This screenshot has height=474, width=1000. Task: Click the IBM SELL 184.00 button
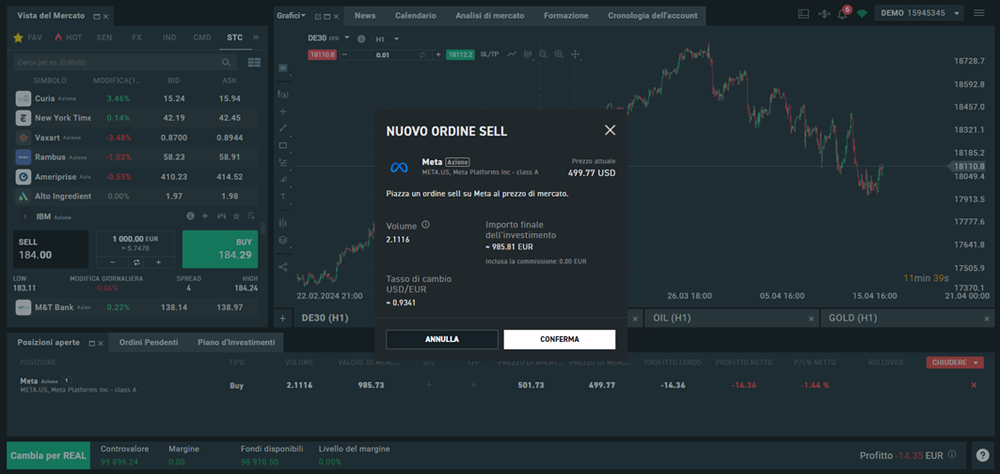coord(51,249)
